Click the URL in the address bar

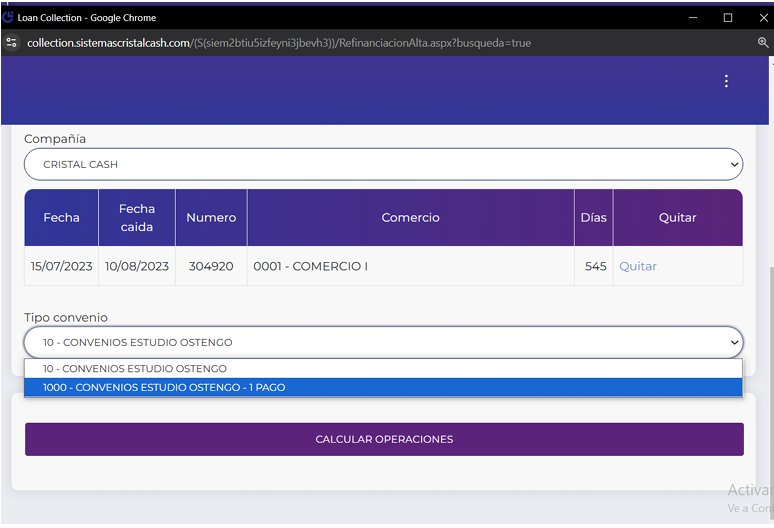point(280,43)
